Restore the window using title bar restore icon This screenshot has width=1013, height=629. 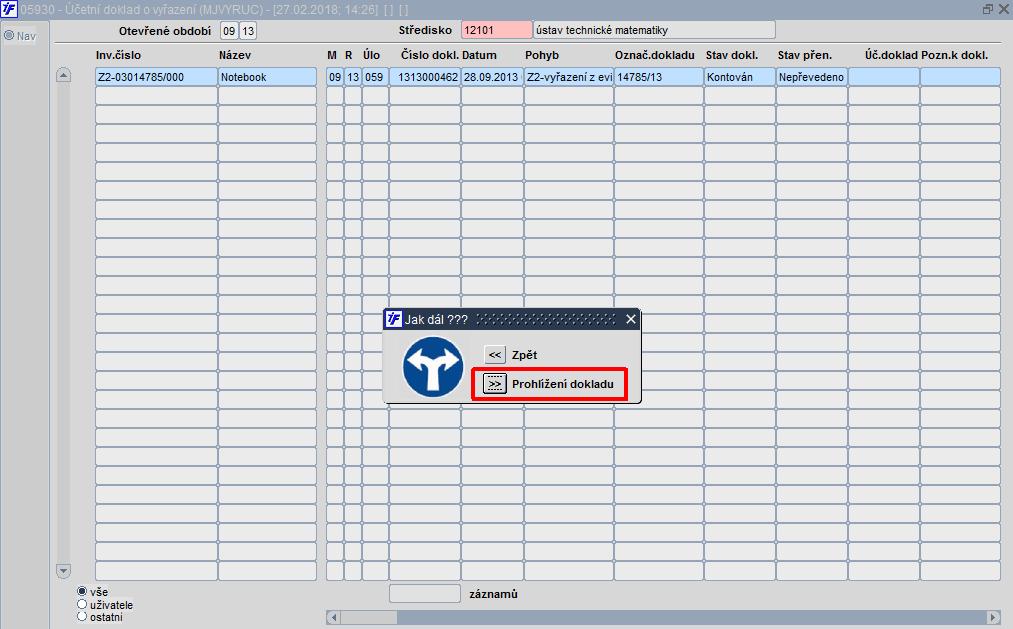point(987,9)
